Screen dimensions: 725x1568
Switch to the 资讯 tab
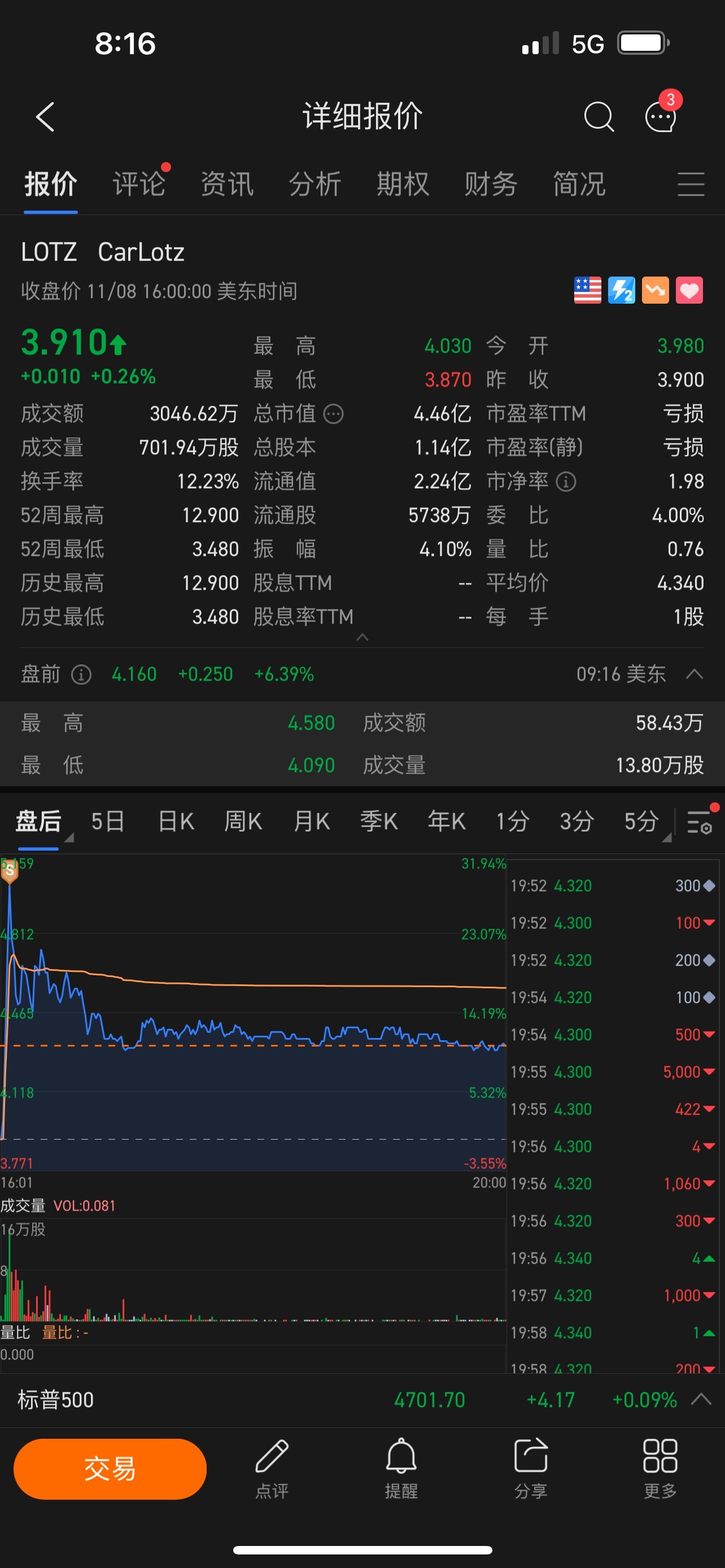tap(227, 184)
